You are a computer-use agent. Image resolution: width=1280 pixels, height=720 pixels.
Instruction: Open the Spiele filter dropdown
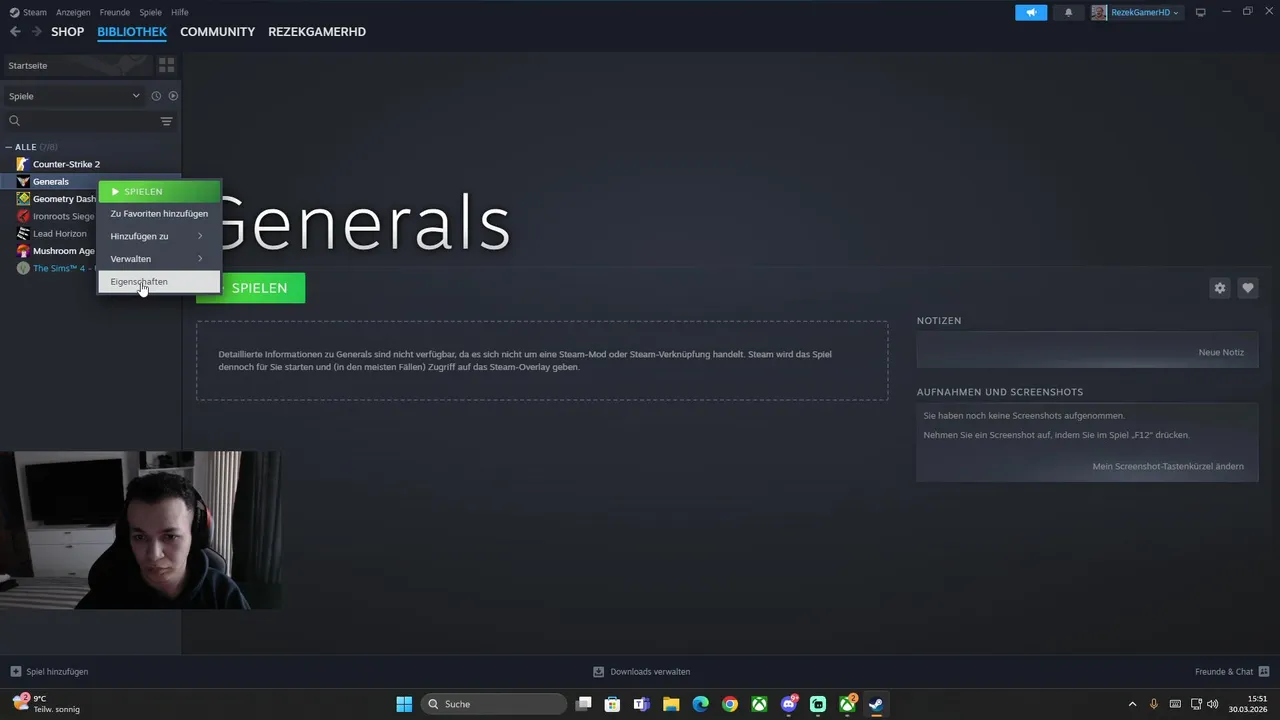click(74, 96)
